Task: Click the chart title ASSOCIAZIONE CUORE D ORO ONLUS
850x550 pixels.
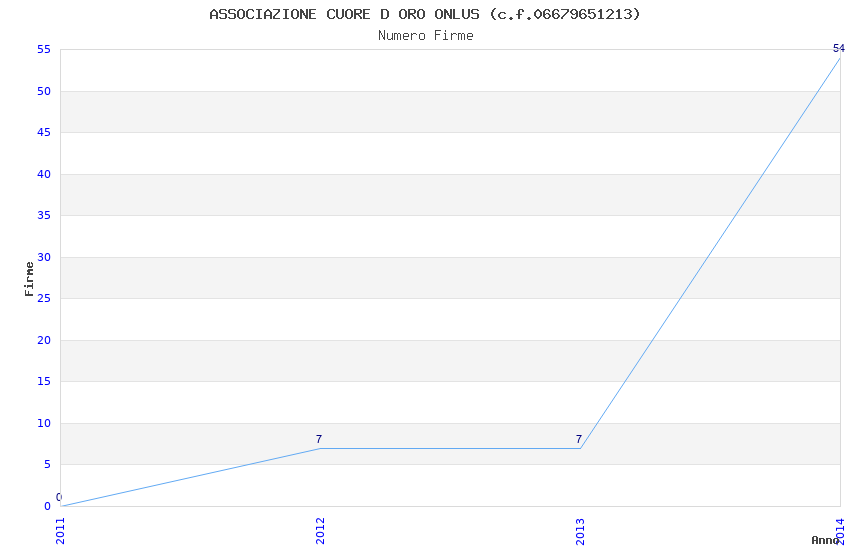Action: pos(344,14)
